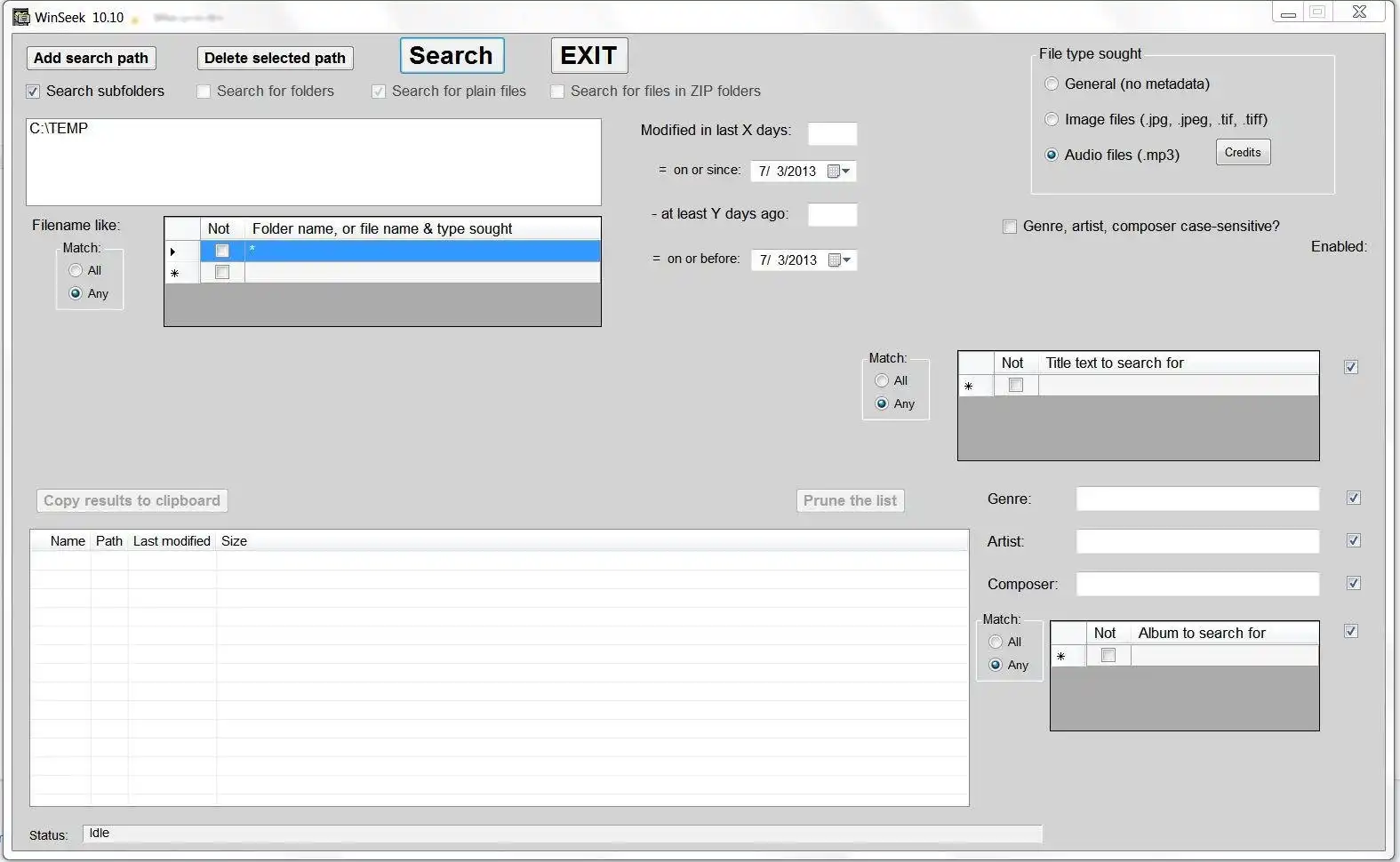Choose Any for album Match
The height and width of the screenshot is (862, 1400).
996,665
